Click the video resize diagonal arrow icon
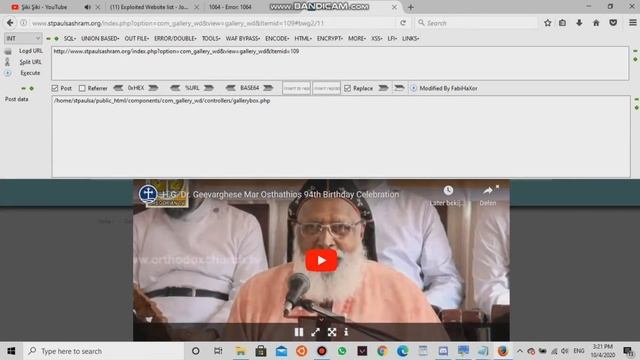The image size is (640, 360). point(315,332)
